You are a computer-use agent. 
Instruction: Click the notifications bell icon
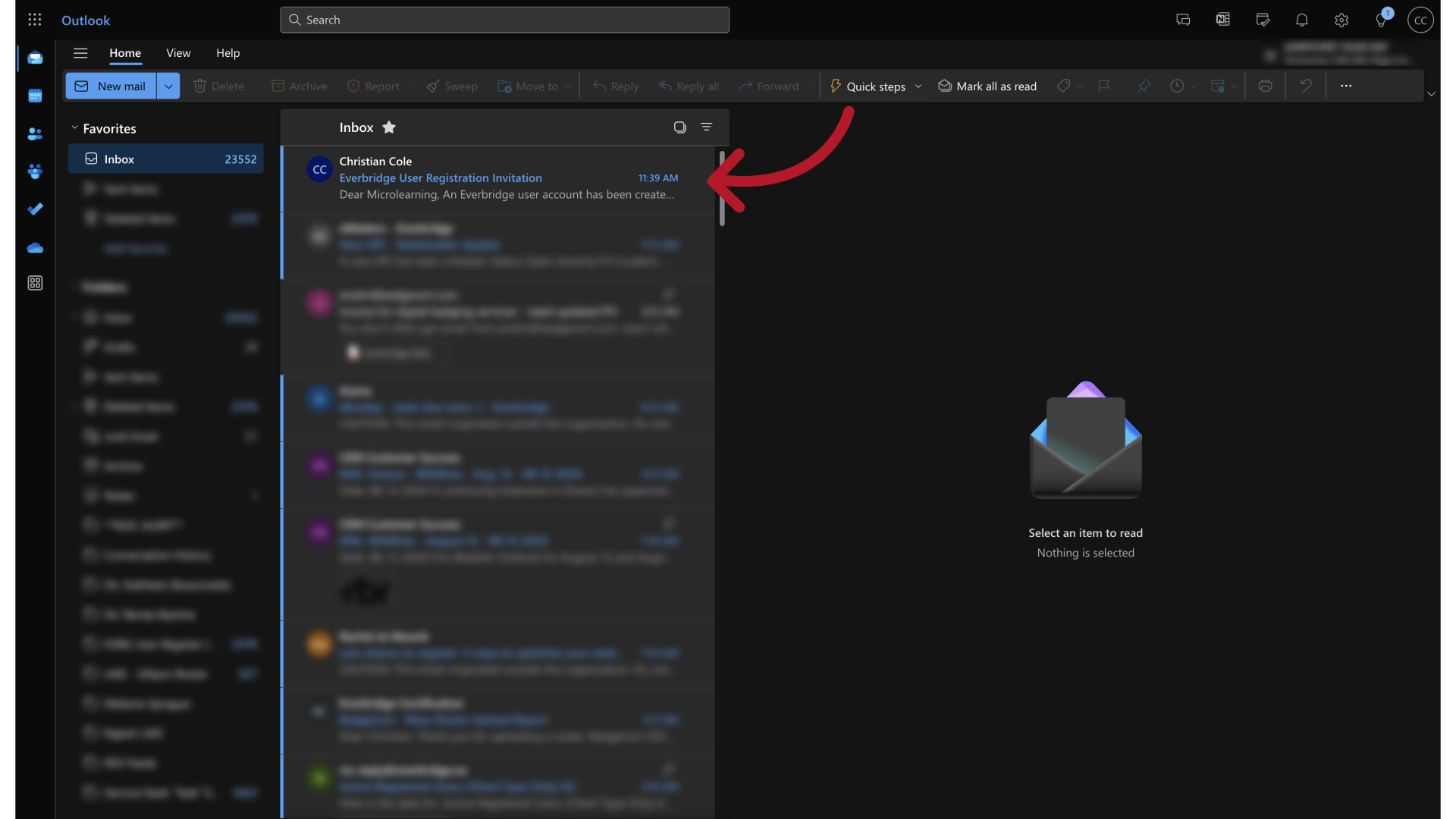pyautogui.click(x=1301, y=20)
